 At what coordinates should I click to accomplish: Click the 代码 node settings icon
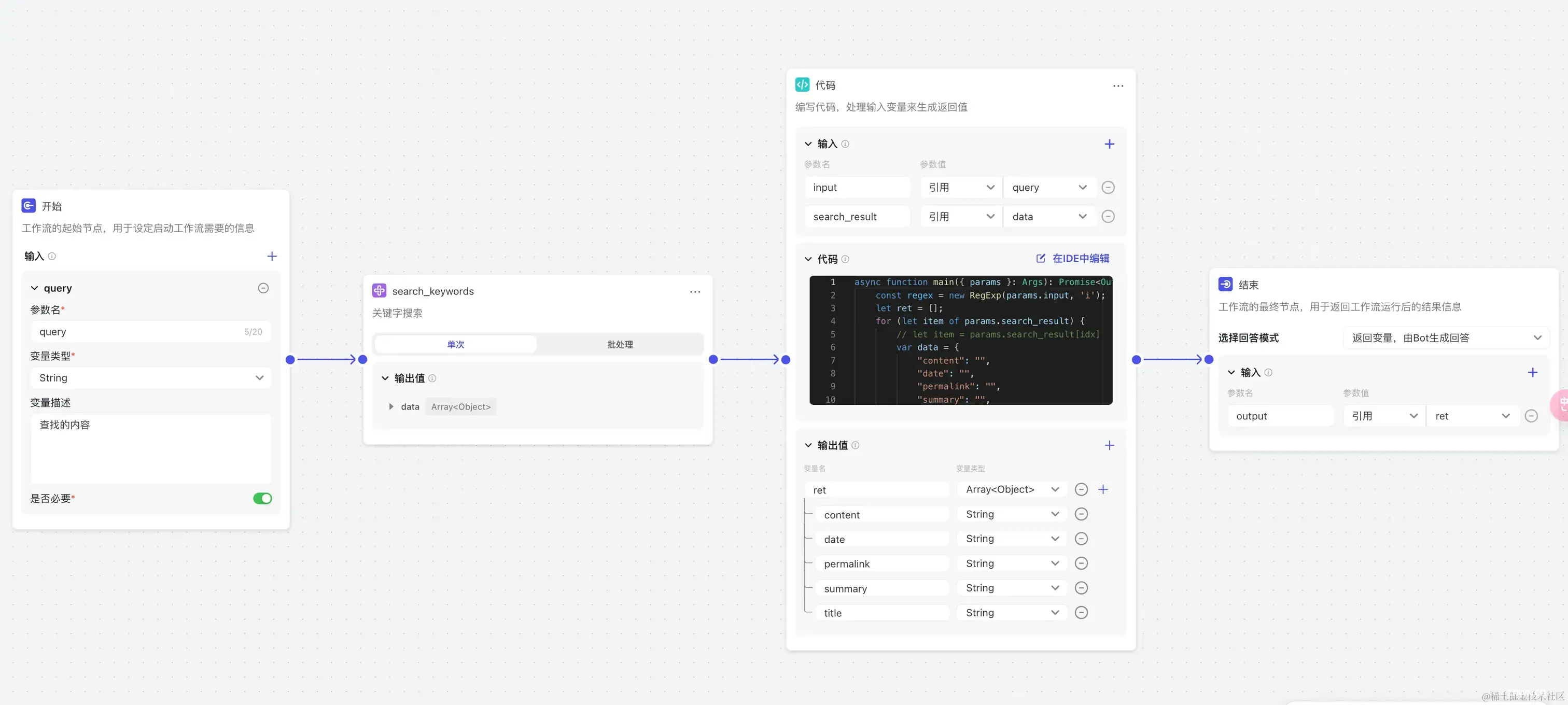point(1118,85)
